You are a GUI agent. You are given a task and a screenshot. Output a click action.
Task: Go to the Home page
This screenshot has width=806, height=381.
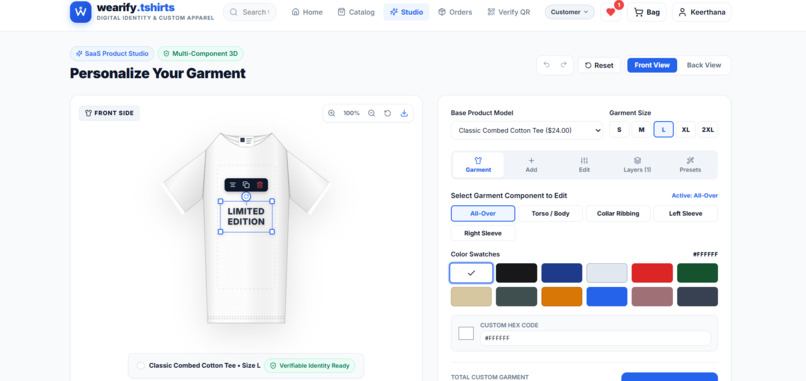click(307, 12)
